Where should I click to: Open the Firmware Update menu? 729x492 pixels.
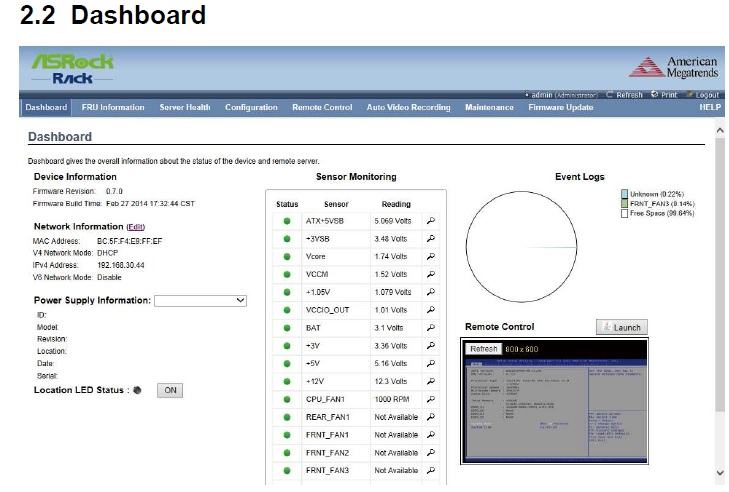coord(561,107)
